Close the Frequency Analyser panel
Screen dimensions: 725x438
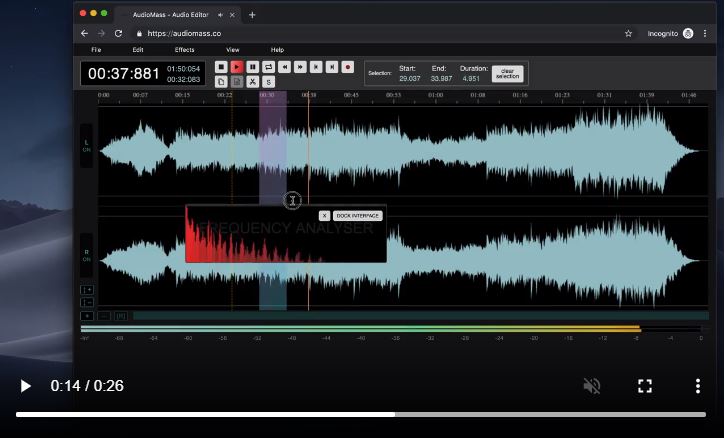(324, 216)
